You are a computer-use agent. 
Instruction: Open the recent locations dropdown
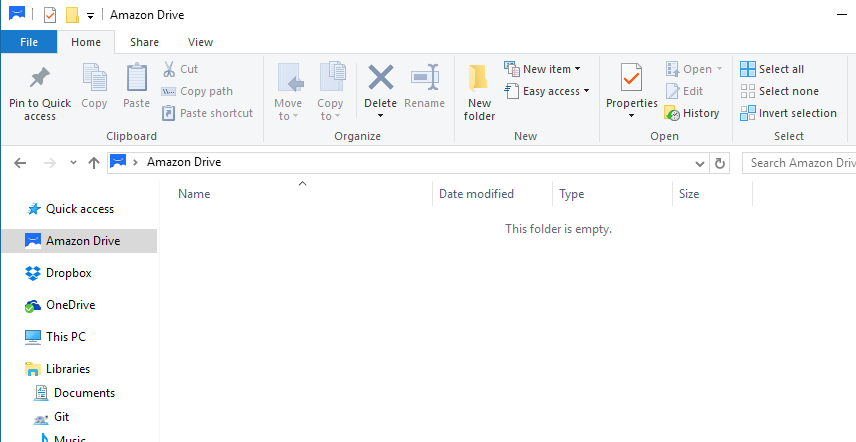pyautogui.click(x=73, y=163)
